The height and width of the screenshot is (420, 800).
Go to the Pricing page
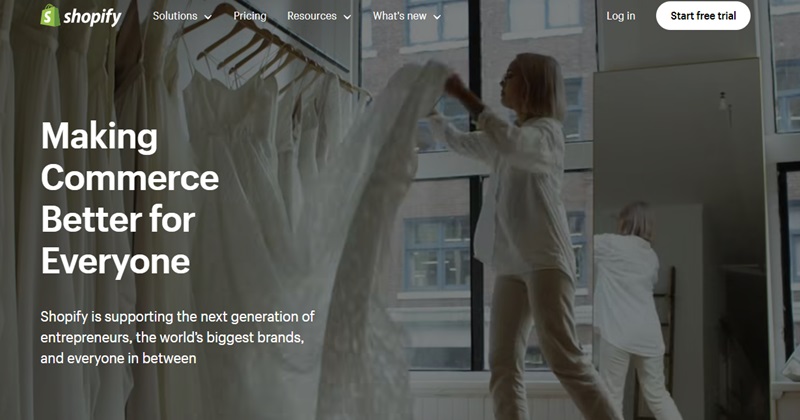click(x=250, y=16)
